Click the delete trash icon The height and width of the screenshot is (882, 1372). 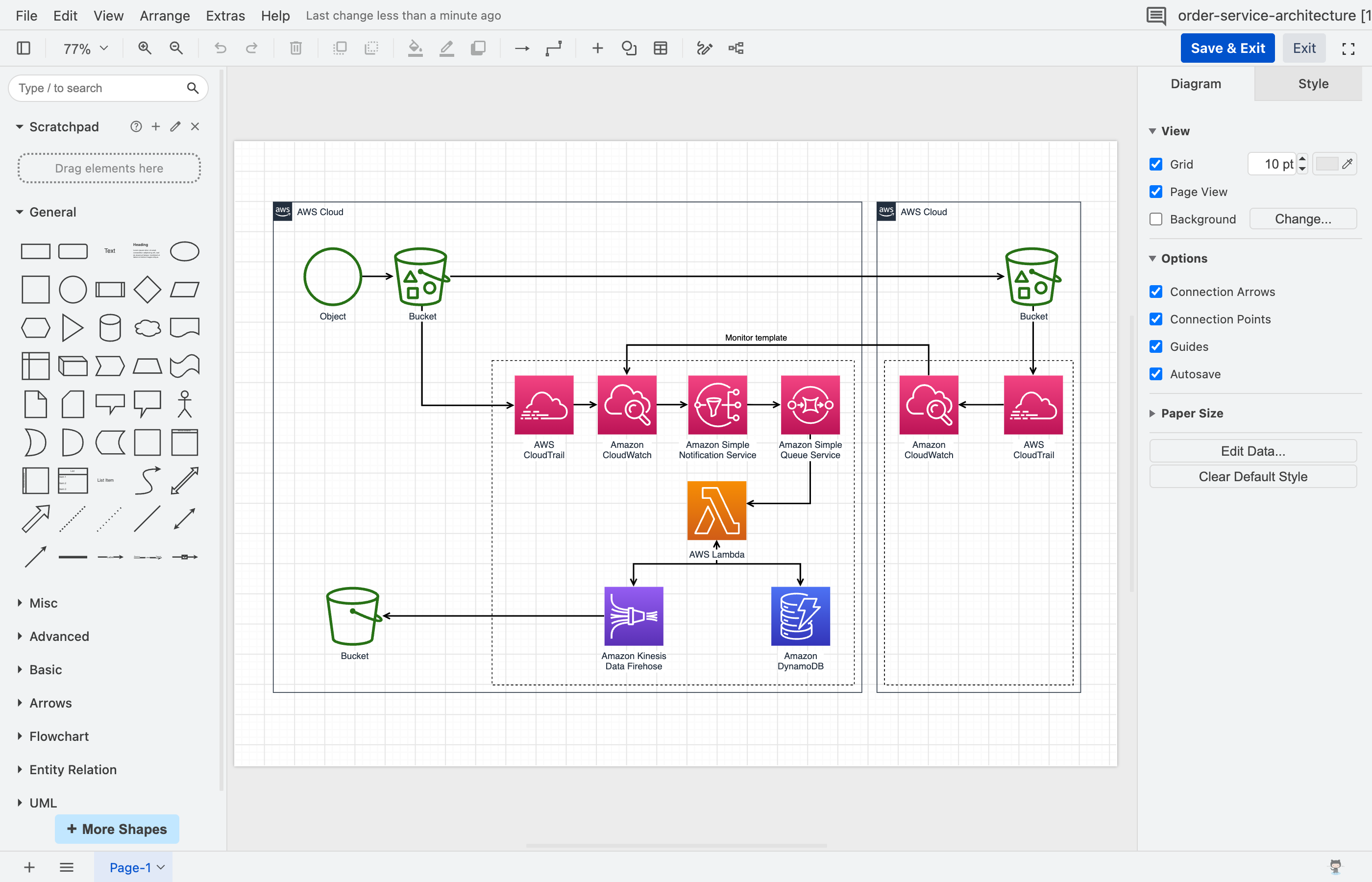coord(295,48)
